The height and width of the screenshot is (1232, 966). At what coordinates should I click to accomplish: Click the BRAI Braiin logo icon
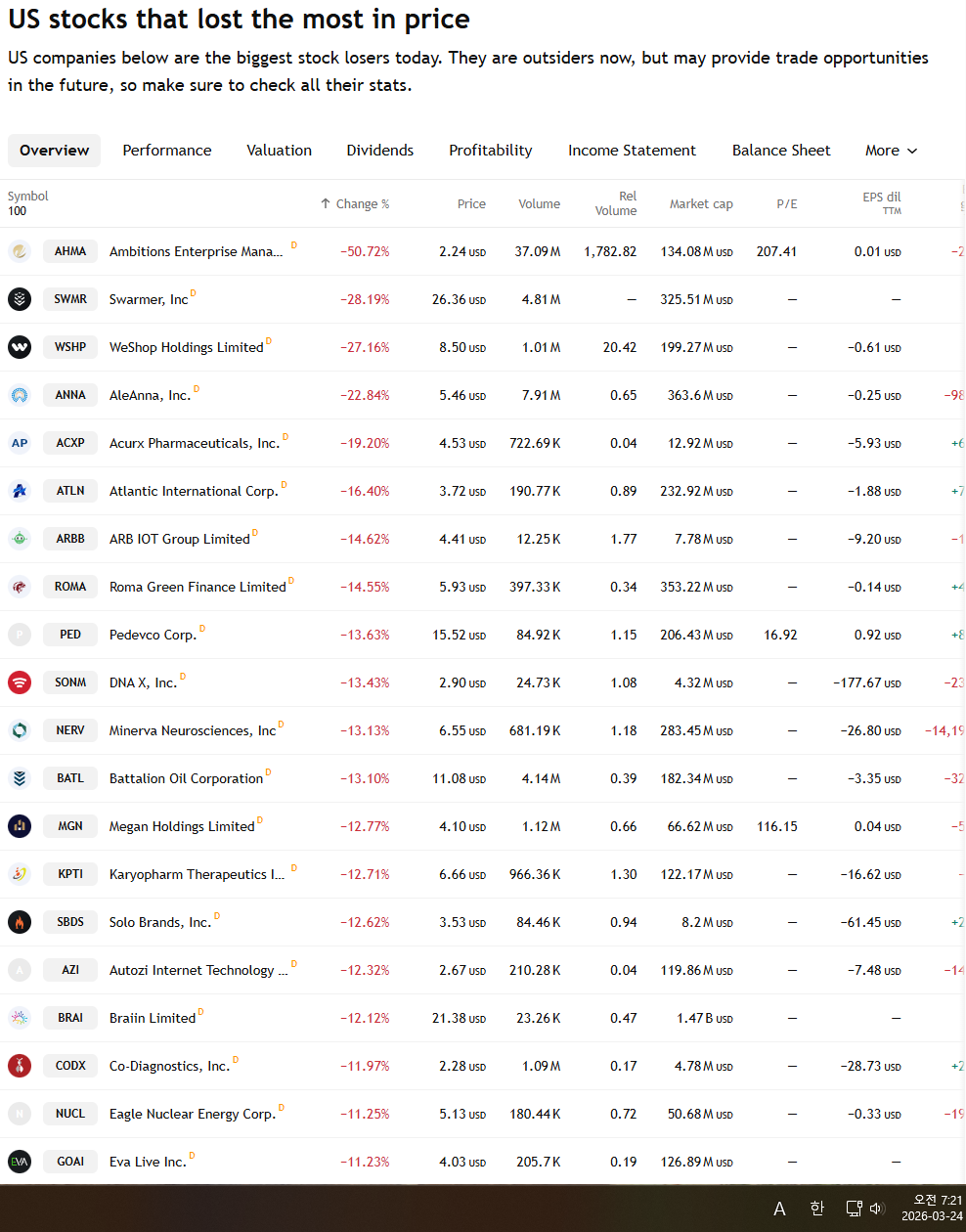click(x=20, y=1018)
